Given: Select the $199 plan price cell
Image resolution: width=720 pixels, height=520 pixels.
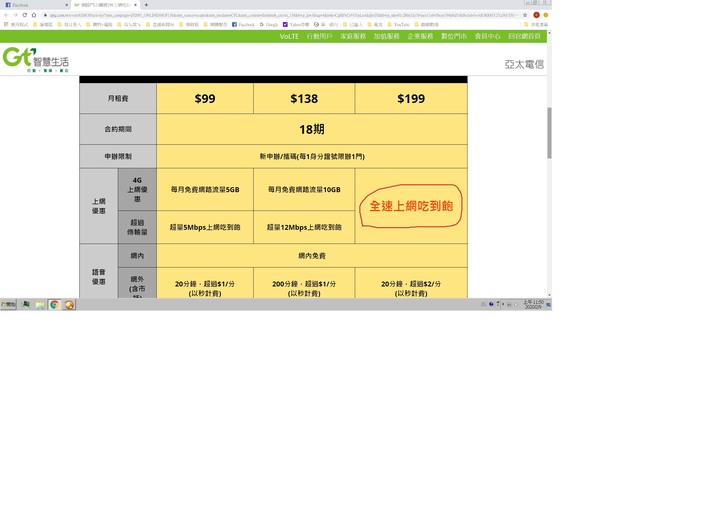Looking at the screenshot, I should (411, 98).
